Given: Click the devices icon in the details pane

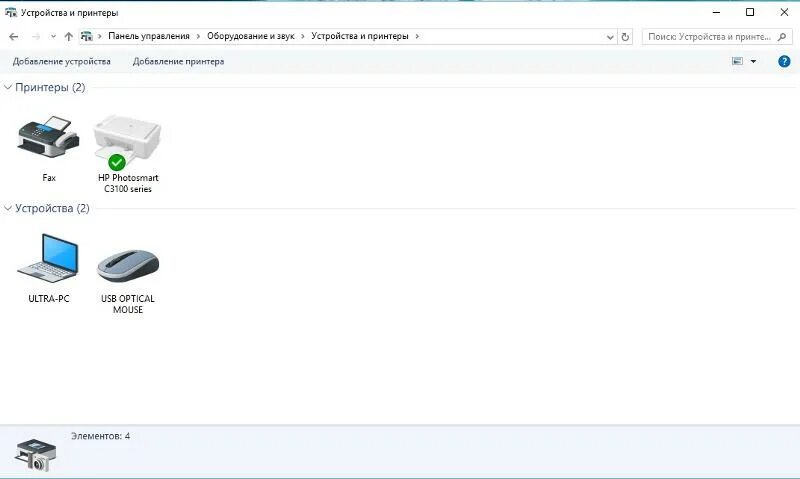Looking at the screenshot, I should point(35,455).
